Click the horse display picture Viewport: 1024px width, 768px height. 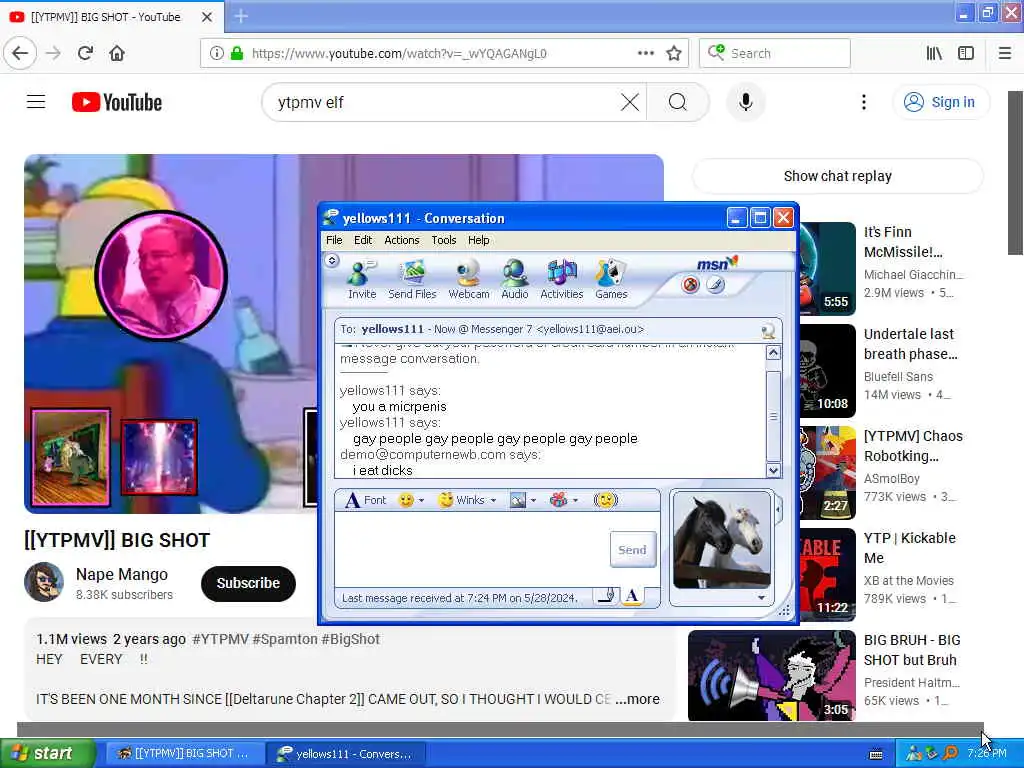pyautogui.click(x=722, y=541)
